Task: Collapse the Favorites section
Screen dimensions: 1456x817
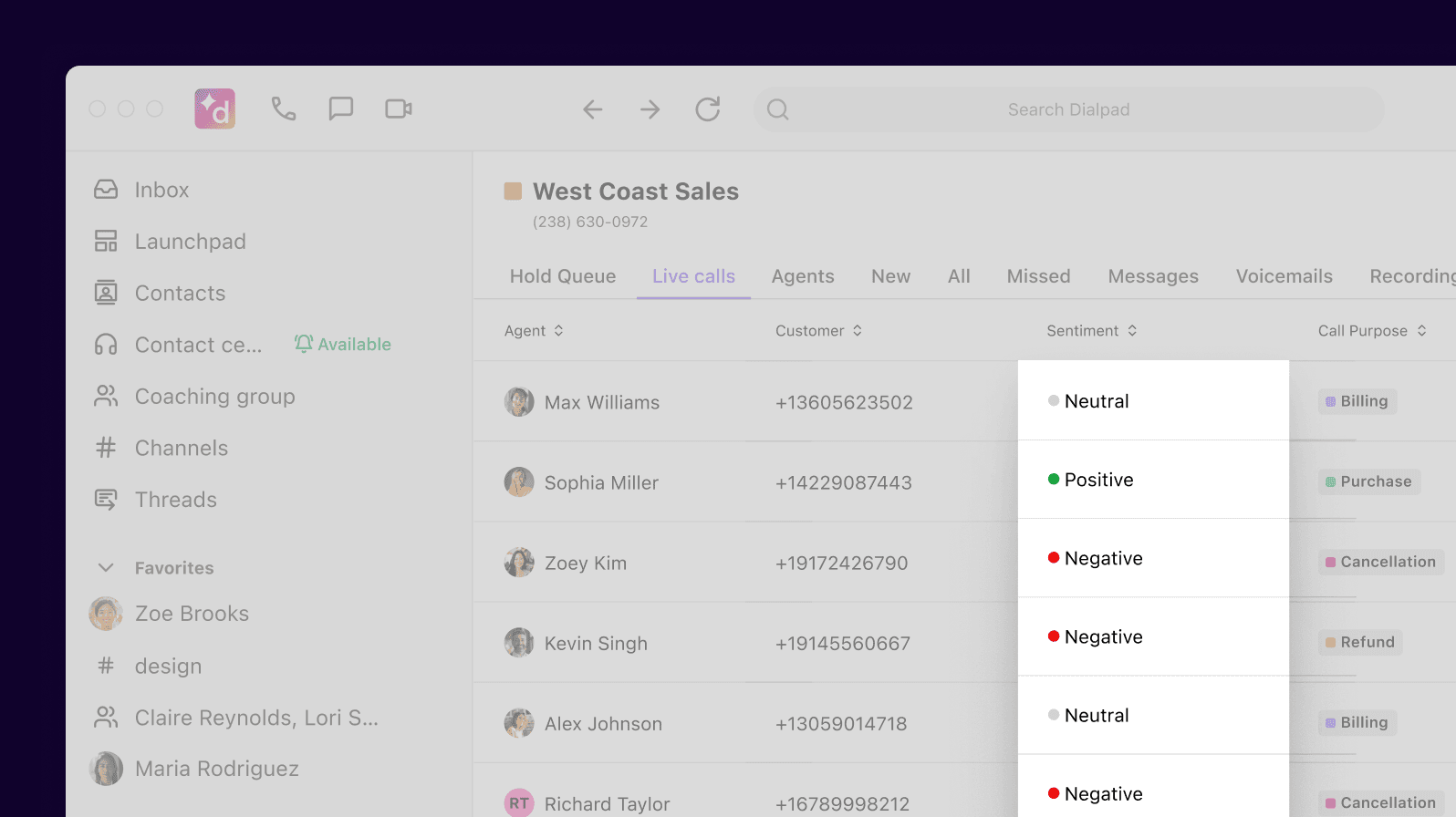Action: click(x=106, y=568)
